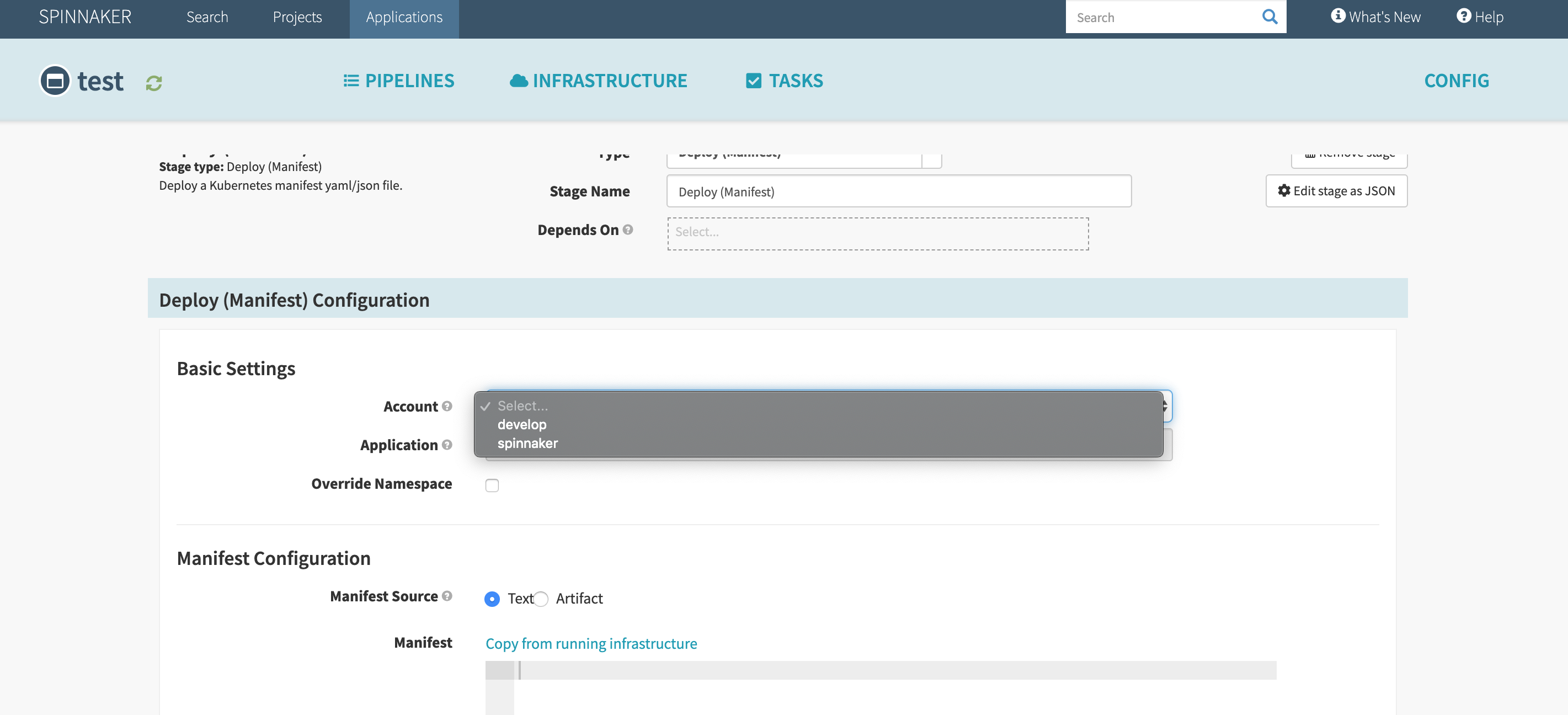Viewport: 1568px width, 715px height.
Task: Choose the develop account option
Action: [818, 425]
